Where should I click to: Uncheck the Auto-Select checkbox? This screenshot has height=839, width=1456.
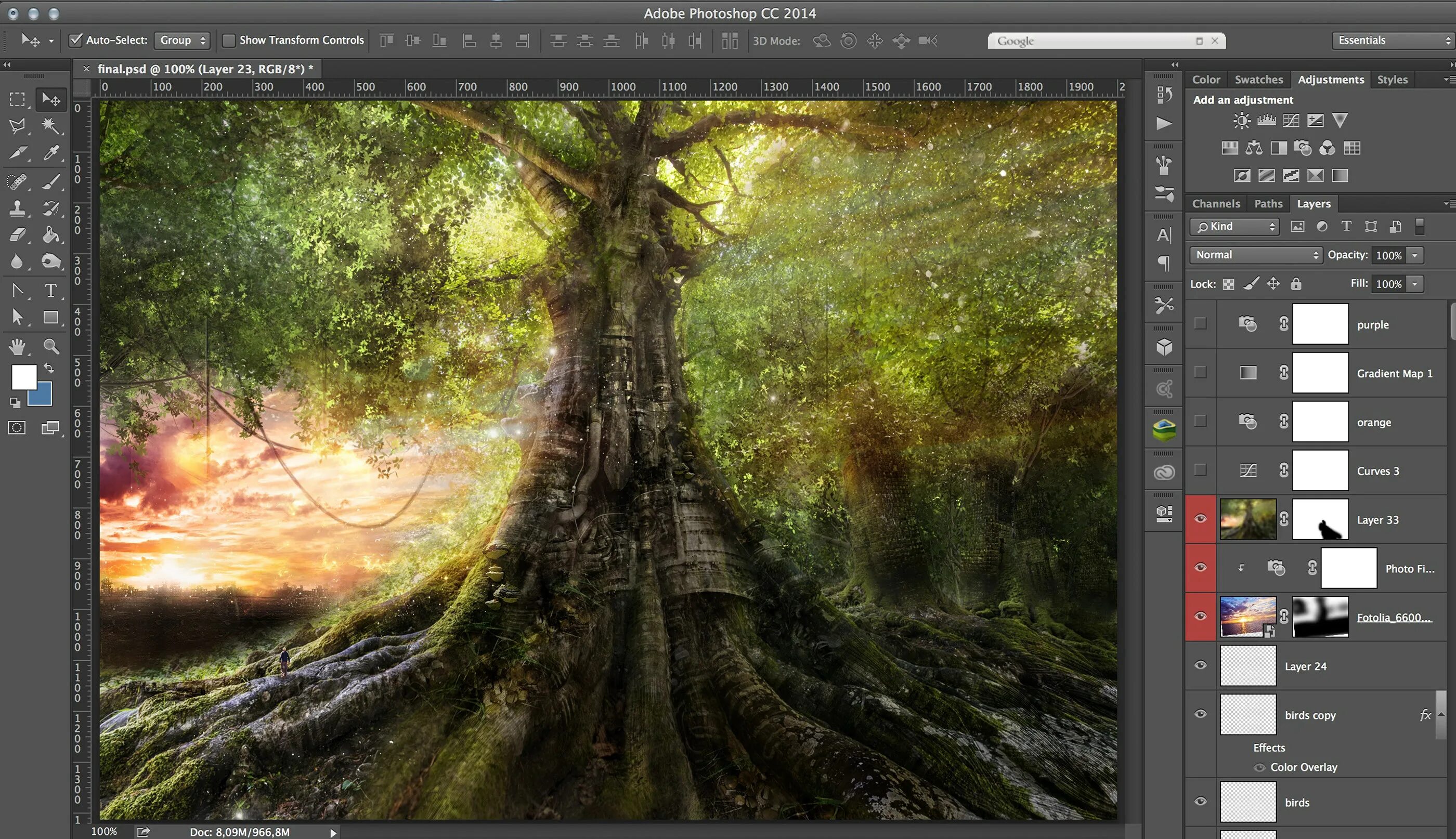[75, 41]
